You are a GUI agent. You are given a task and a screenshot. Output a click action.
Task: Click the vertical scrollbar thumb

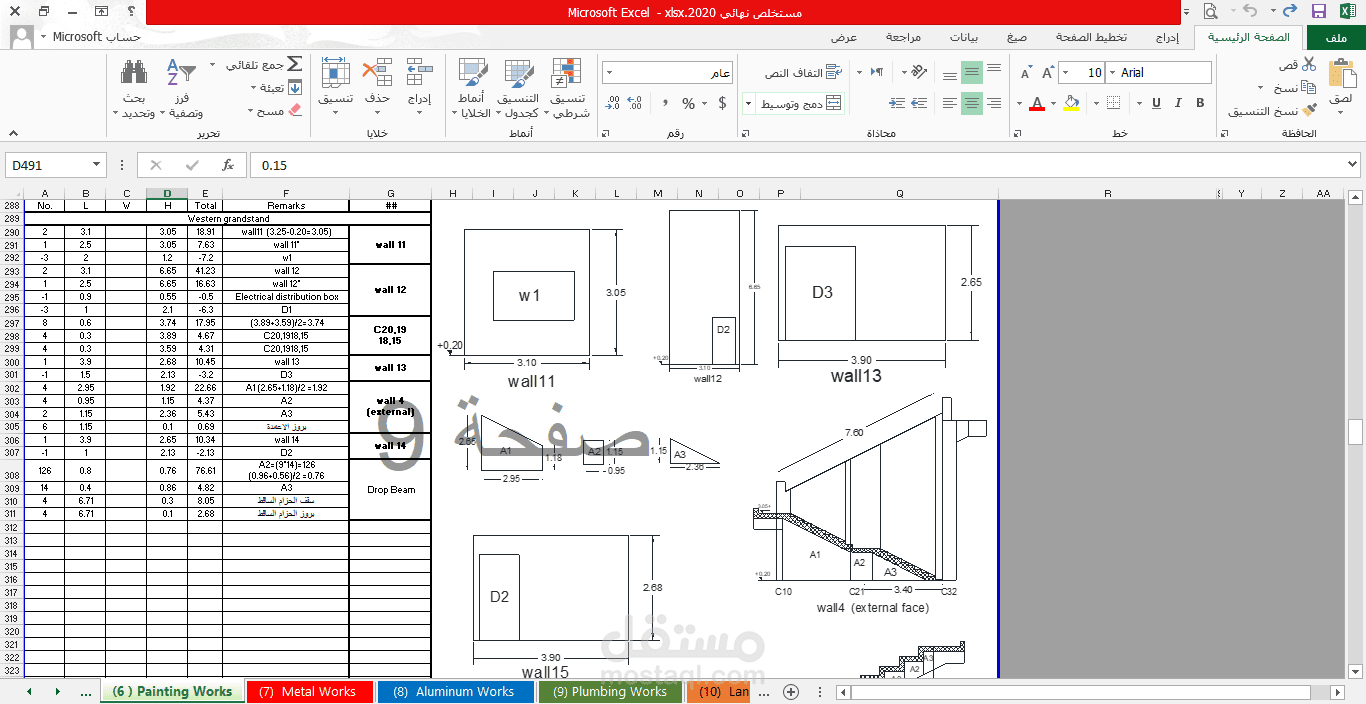(x=1356, y=431)
